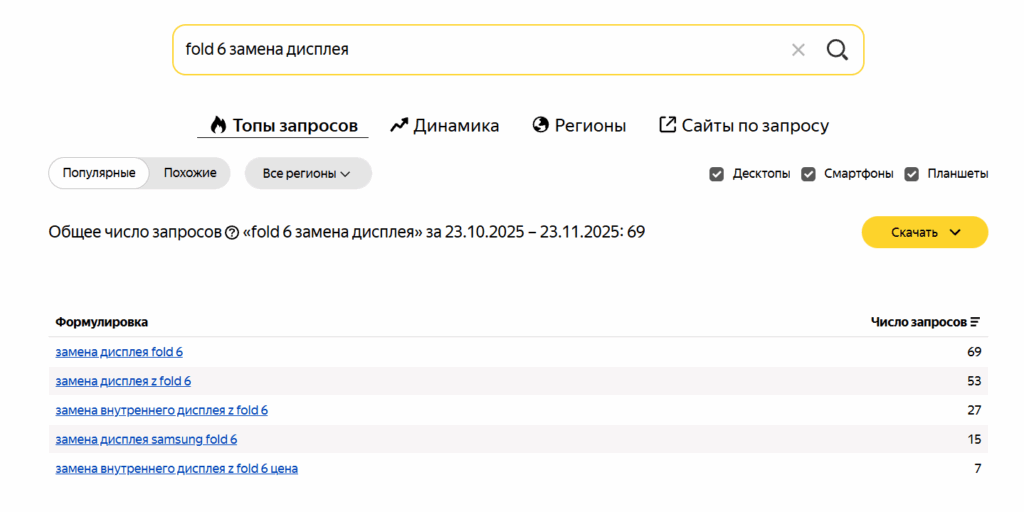Go to Сайты по запросу tab
Image resolution: width=1024 pixels, height=512 pixels.
743,126
